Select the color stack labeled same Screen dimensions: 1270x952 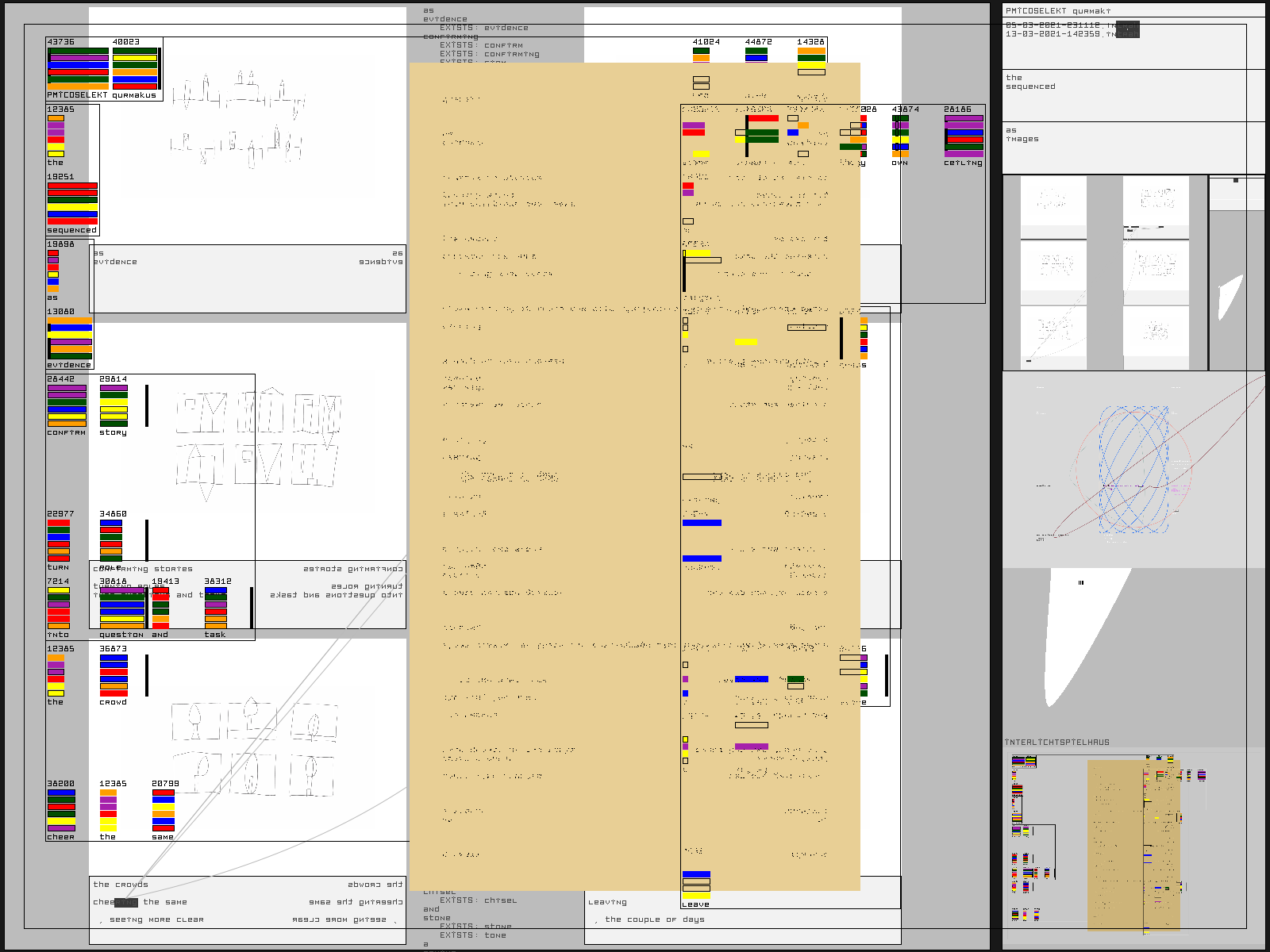click(x=163, y=810)
